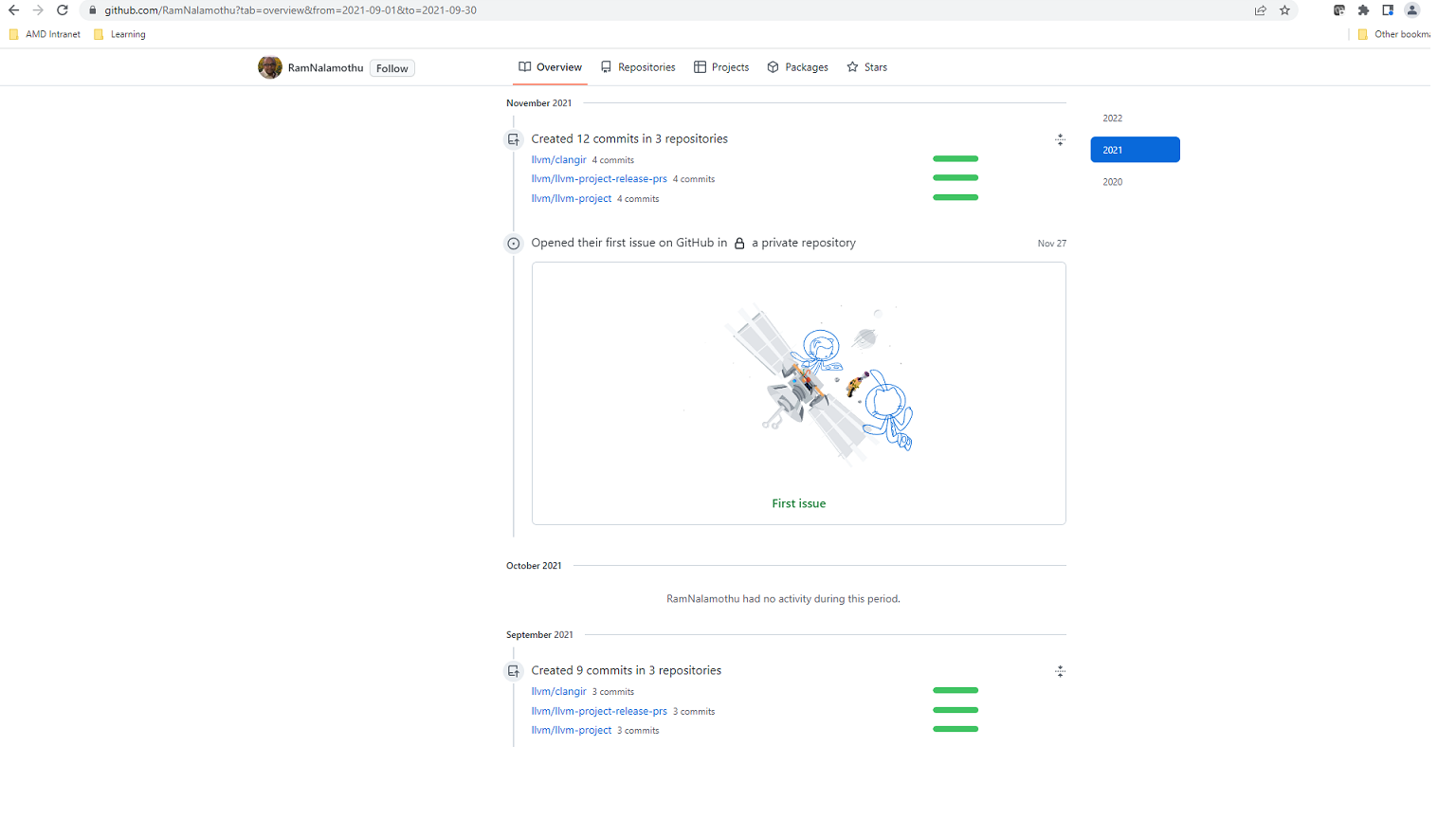Open the Overview tab
The width and height of the screenshot is (1456, 819).
(550, 67)
